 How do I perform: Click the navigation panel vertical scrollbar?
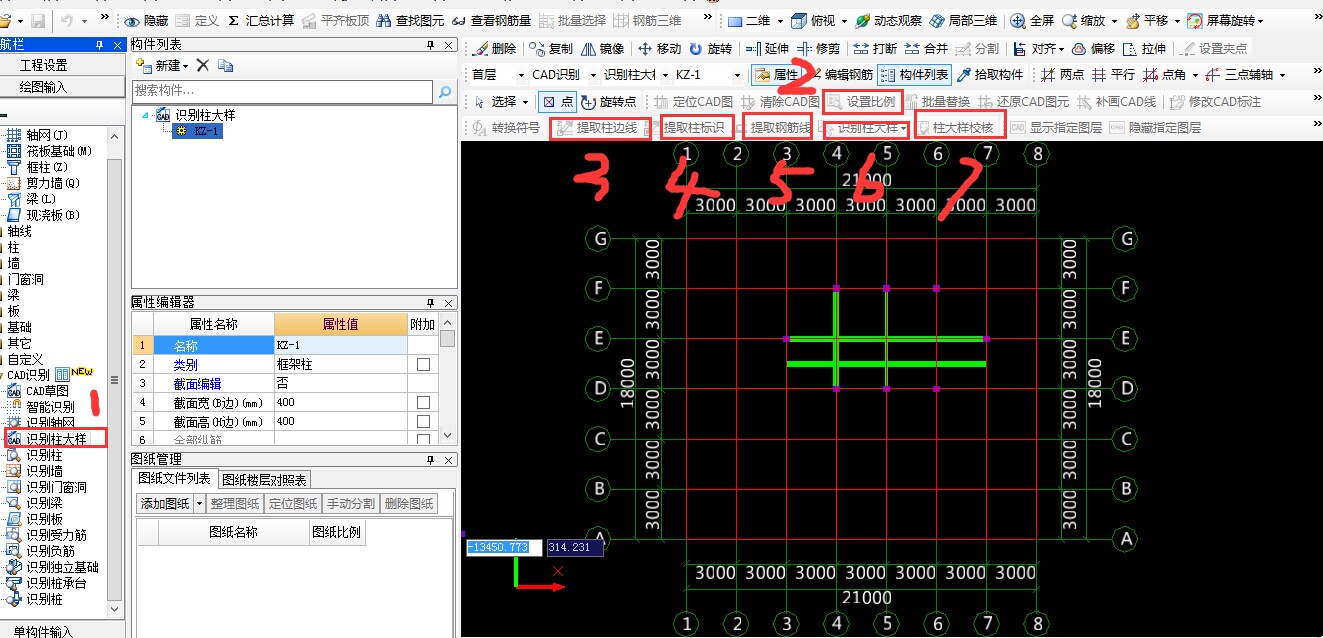tap(114, 380)
